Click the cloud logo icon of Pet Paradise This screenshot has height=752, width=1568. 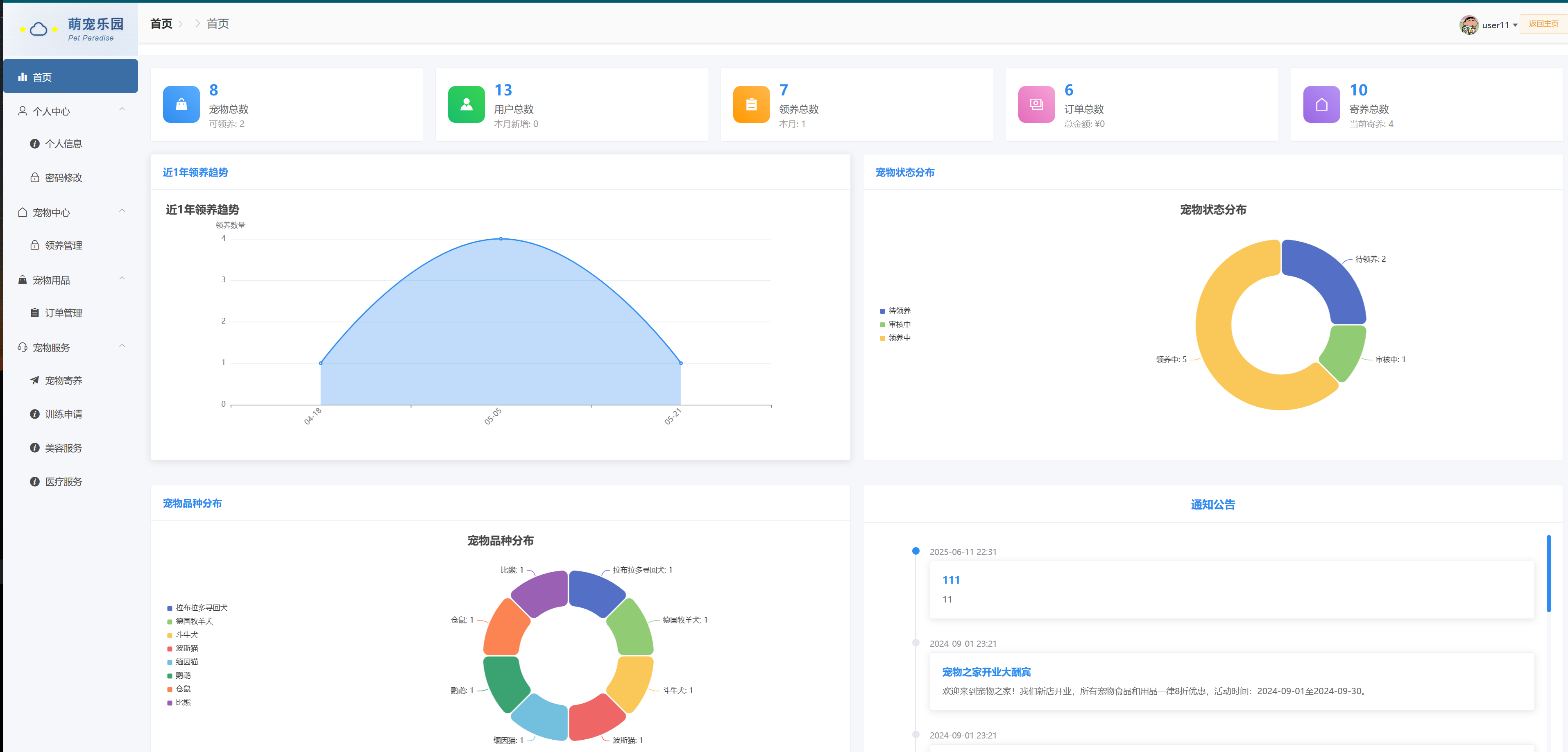click(x=39, y=29)
